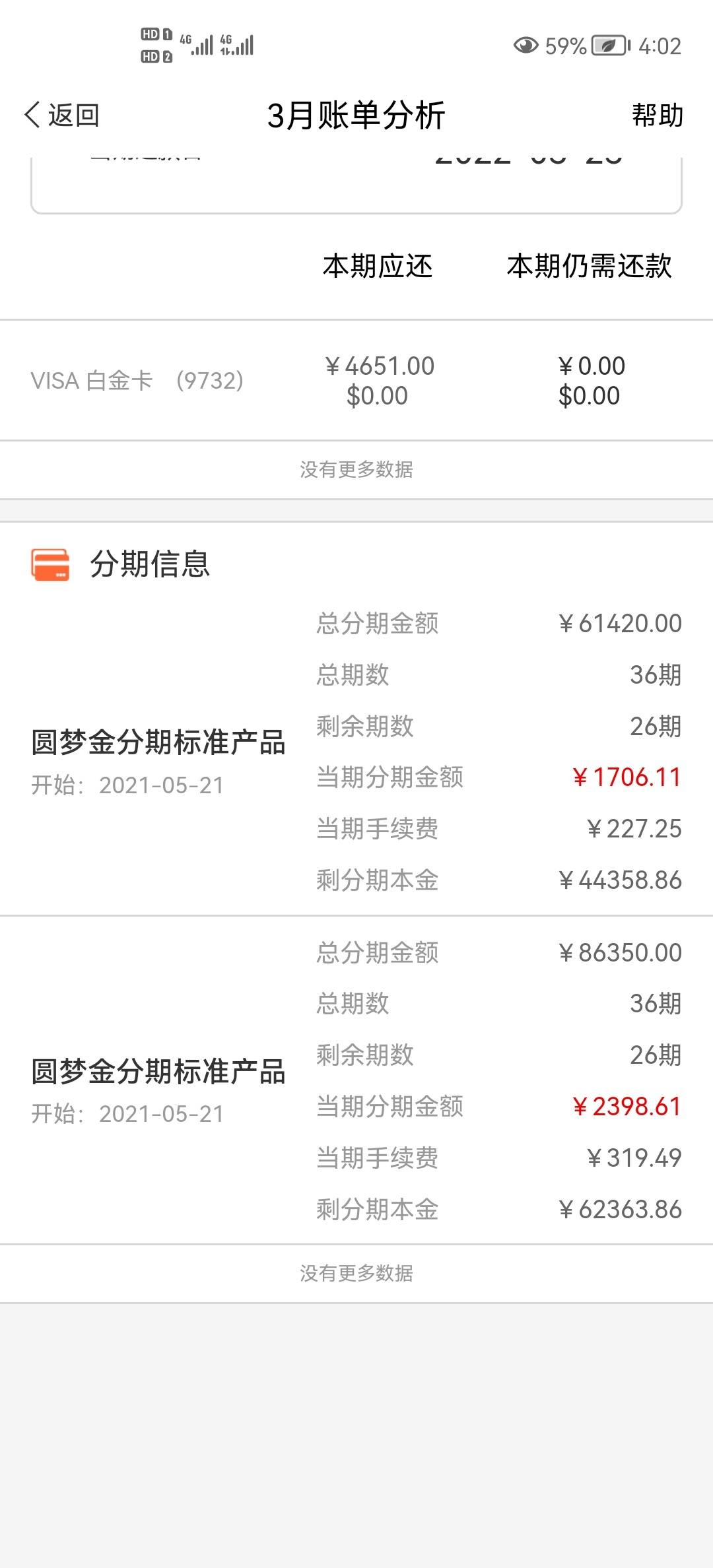This screenshot has height=1568, width=713.
Task: Tap ¥44358.86 remaining principal value
Action: (x=619, y=880)
